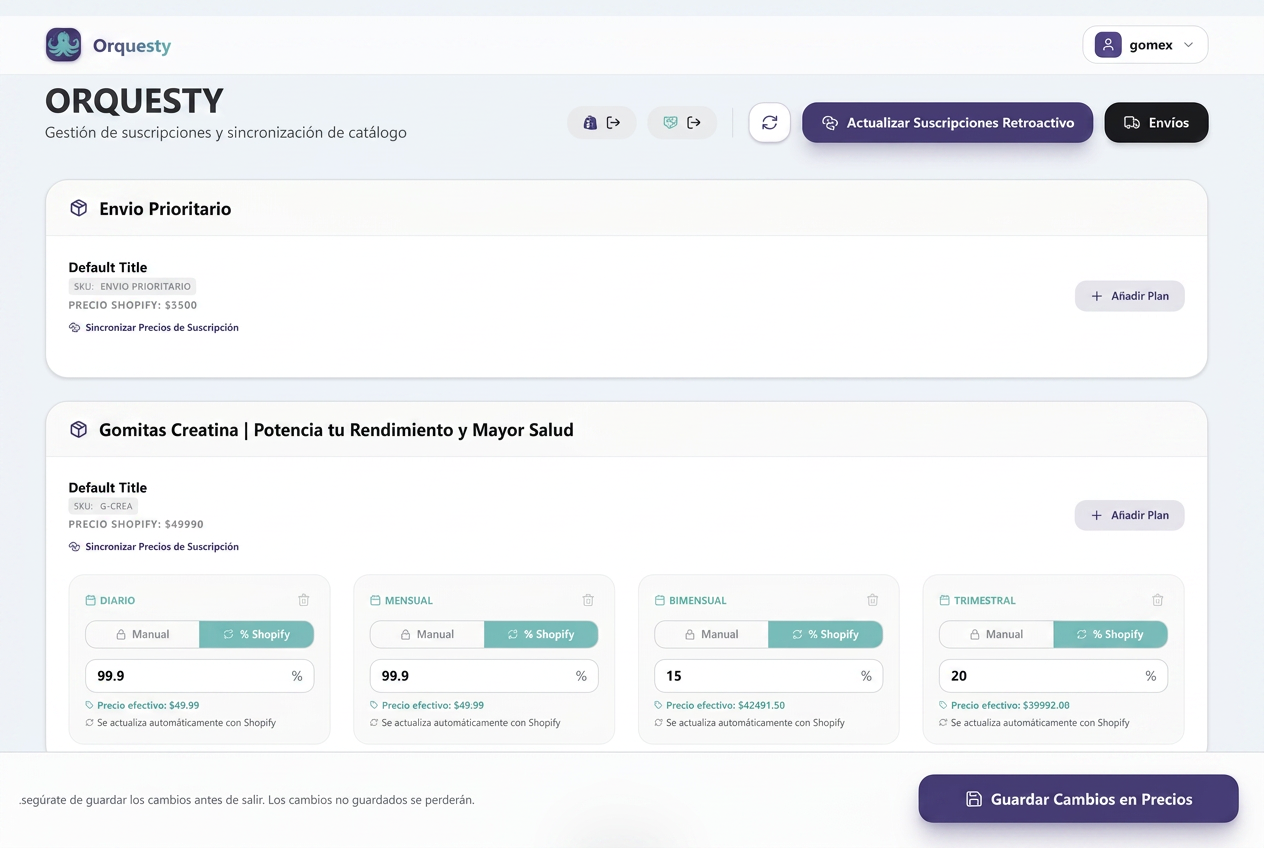
Task: Click the refresh icon button in header
Action: (770, 123)
